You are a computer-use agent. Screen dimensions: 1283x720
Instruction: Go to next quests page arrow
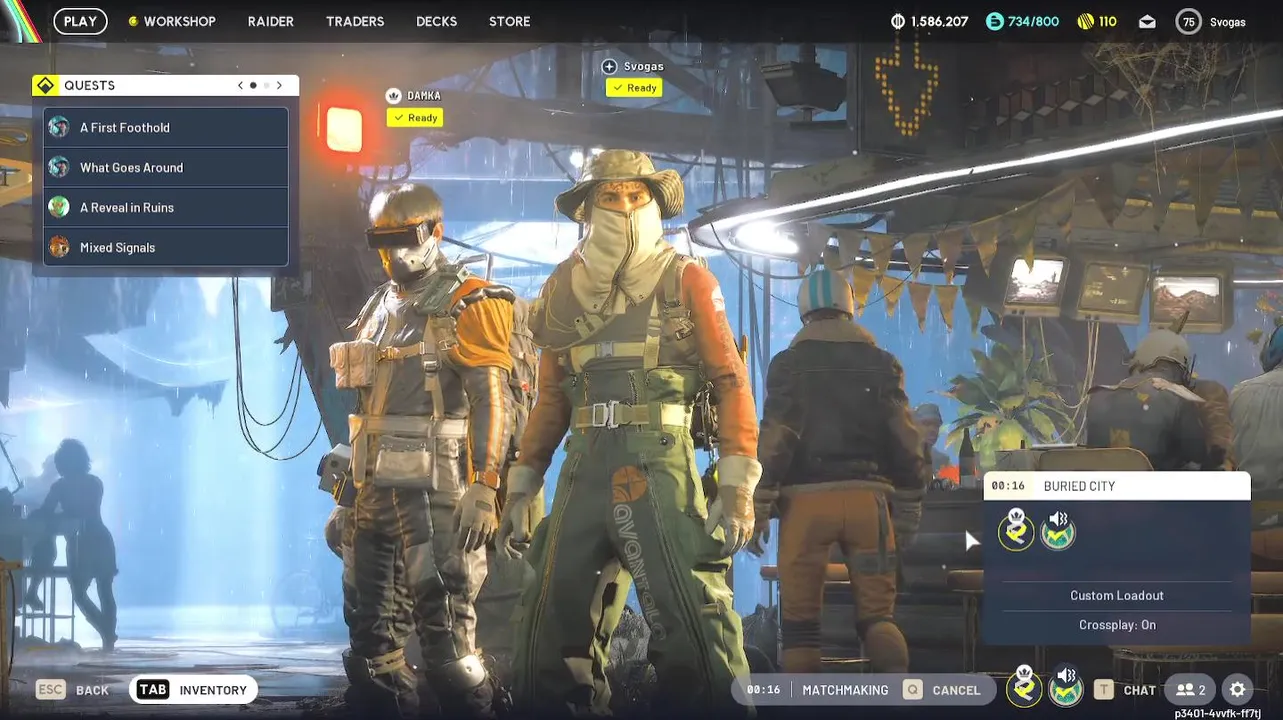click(x=279, y=86)
